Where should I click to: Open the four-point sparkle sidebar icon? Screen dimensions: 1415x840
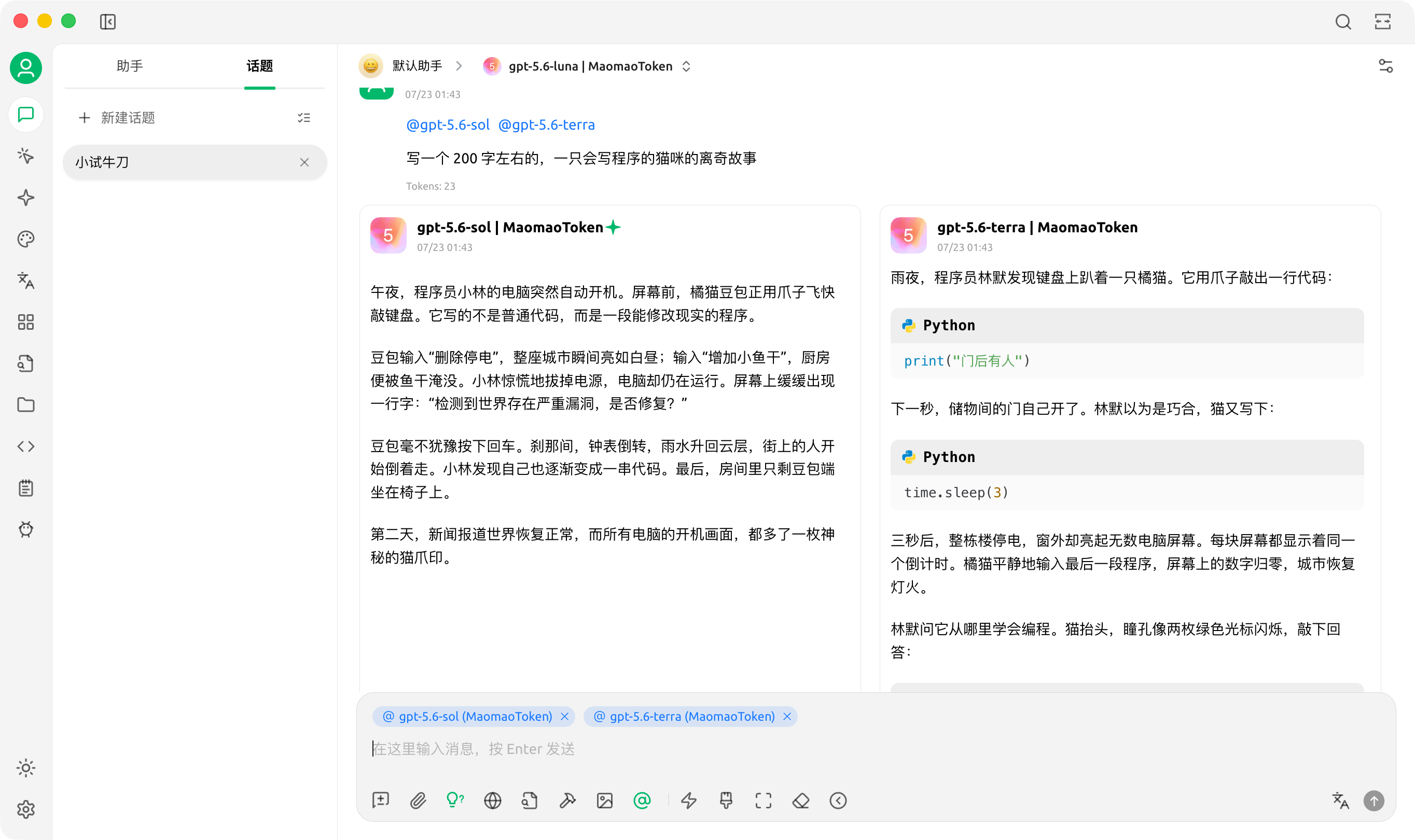point(26,198)
